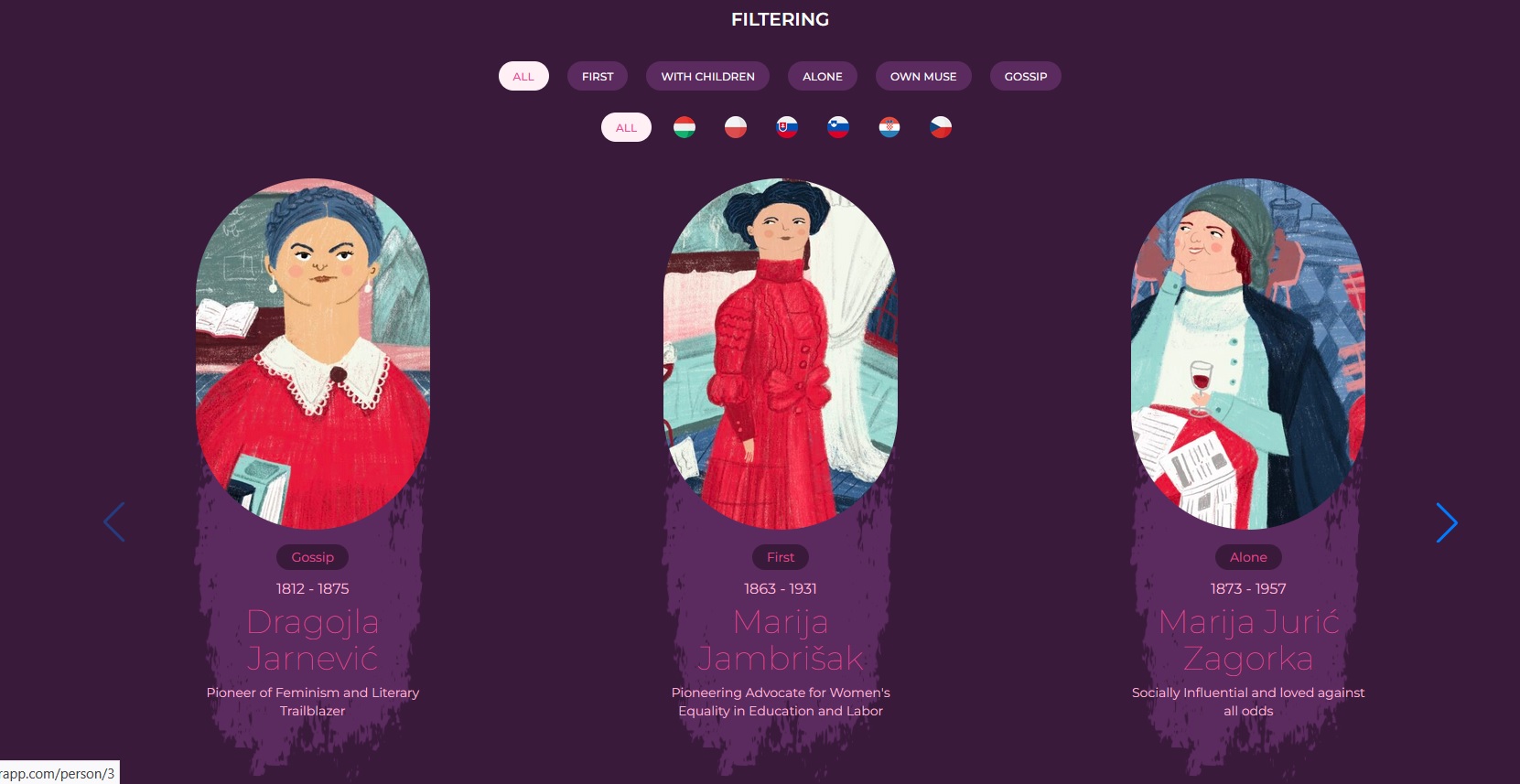Image resolution: width=1520 pixels, height=784 pixels.
Task: Toggle the ALL countries filter pill
Action: 626,127
